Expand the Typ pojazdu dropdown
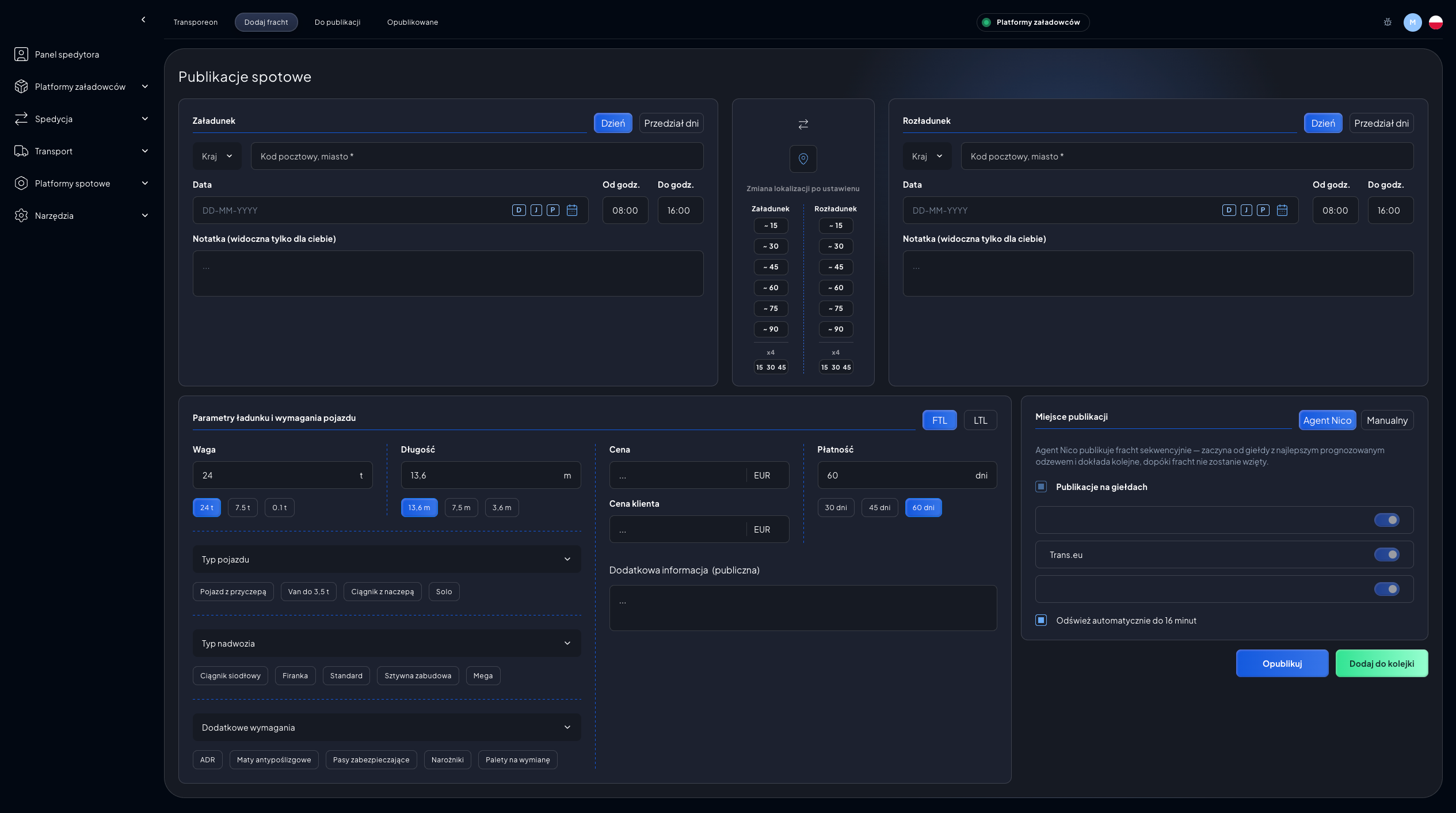 click(x=387, y=559)
